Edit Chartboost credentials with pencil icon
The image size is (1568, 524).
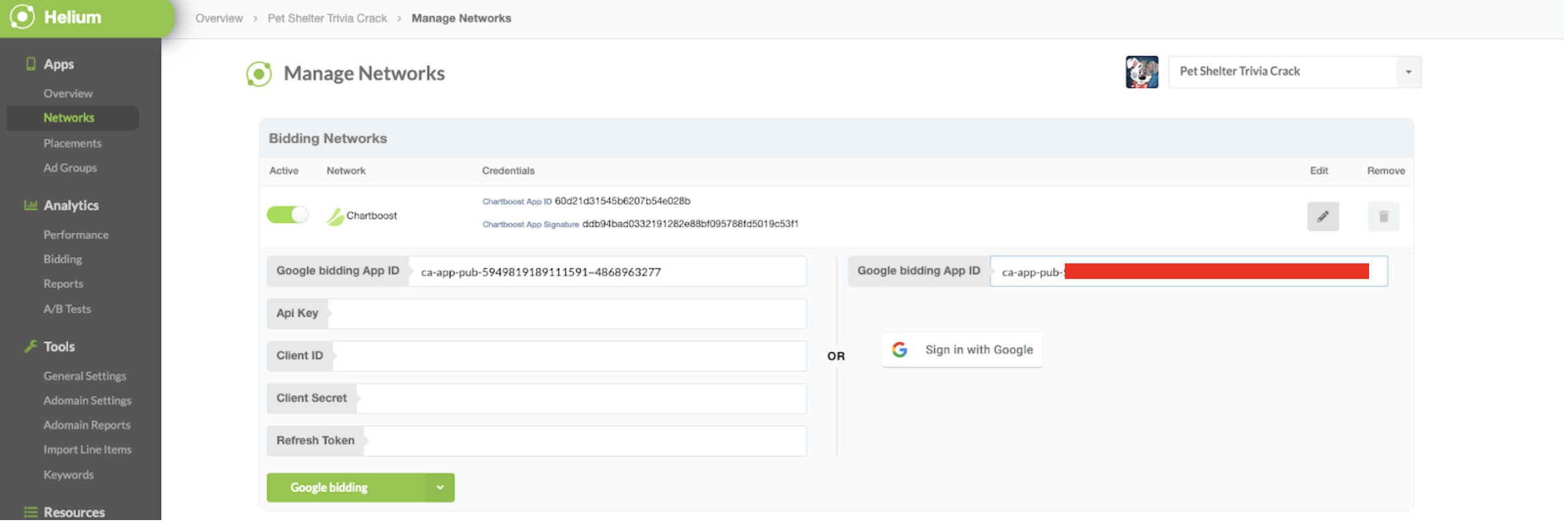[x=1322, y=216]
